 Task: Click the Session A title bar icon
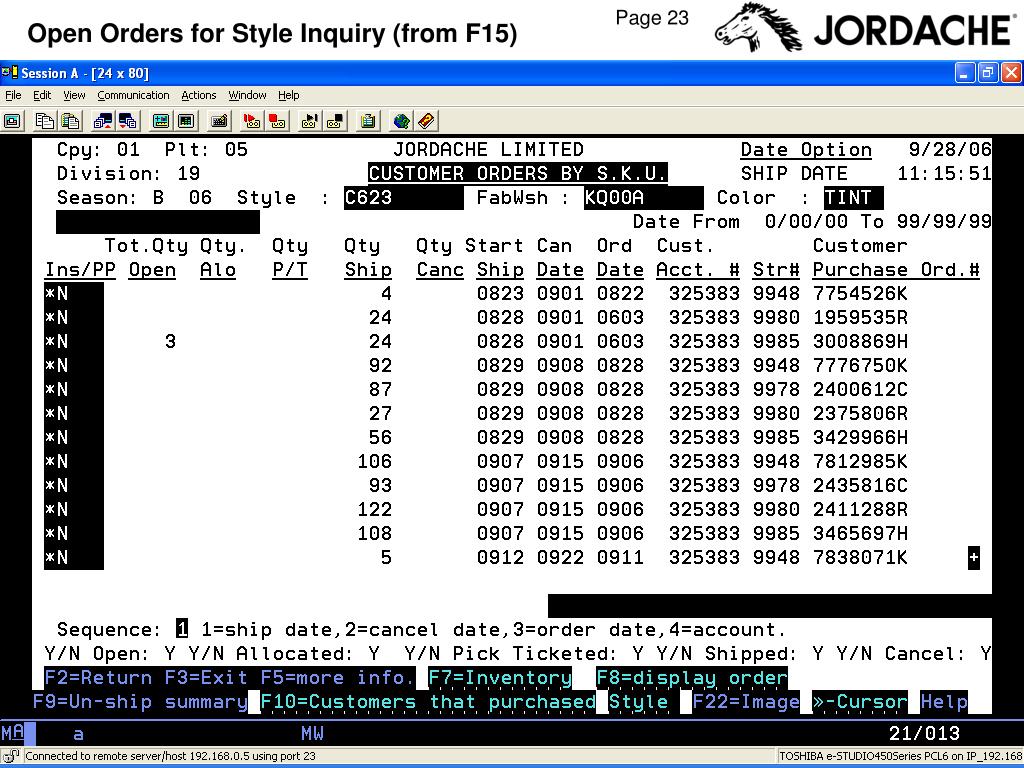[x=9, y=72]
